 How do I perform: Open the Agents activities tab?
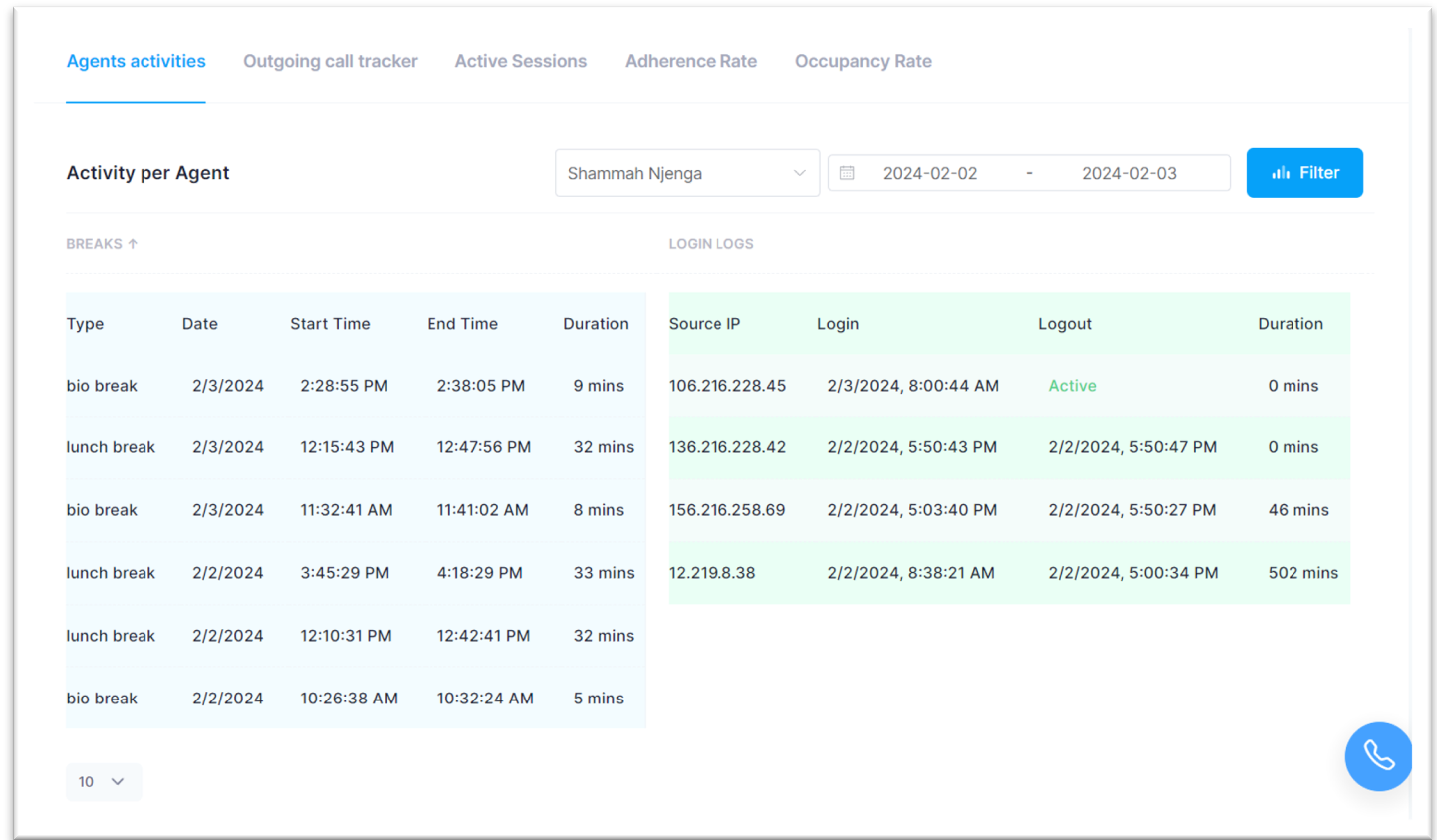pos(137,62)
